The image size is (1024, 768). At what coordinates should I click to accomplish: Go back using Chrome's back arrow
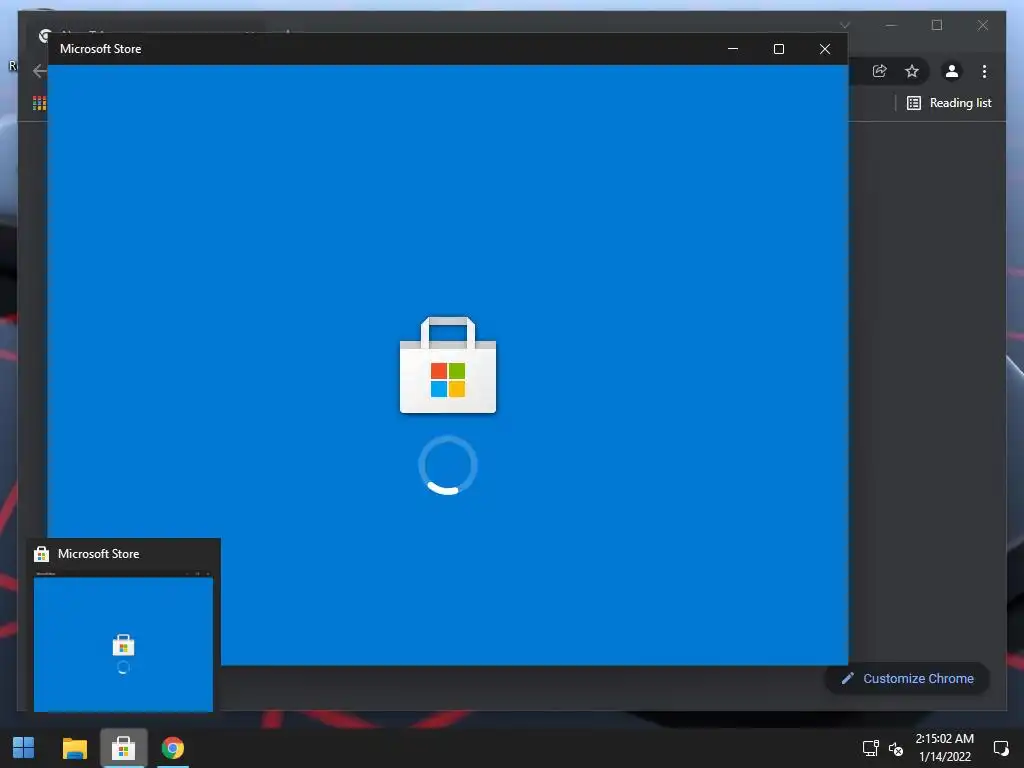[39, 71]
